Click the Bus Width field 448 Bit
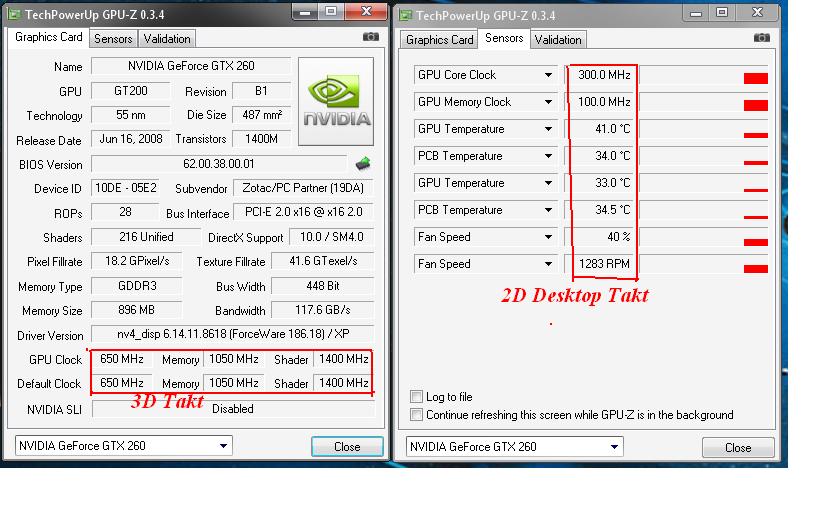This screenshot has height=525, width=840. coord(322,286)
